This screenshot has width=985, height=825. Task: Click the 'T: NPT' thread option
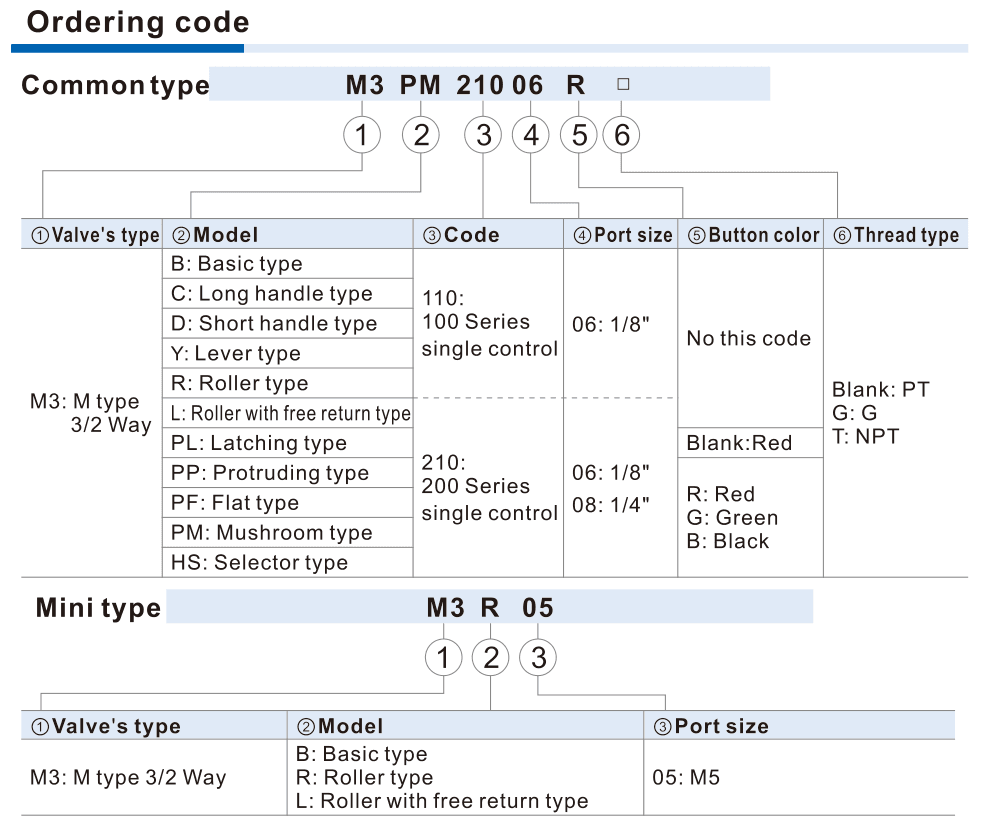[x=866, y=436]
